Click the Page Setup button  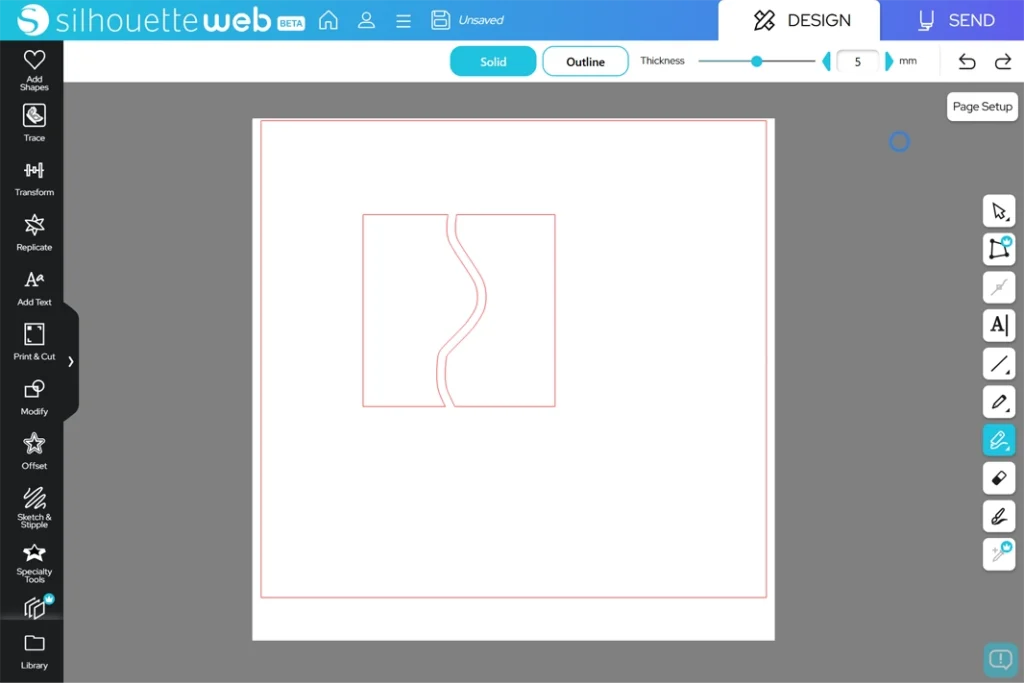click(982, 106)
